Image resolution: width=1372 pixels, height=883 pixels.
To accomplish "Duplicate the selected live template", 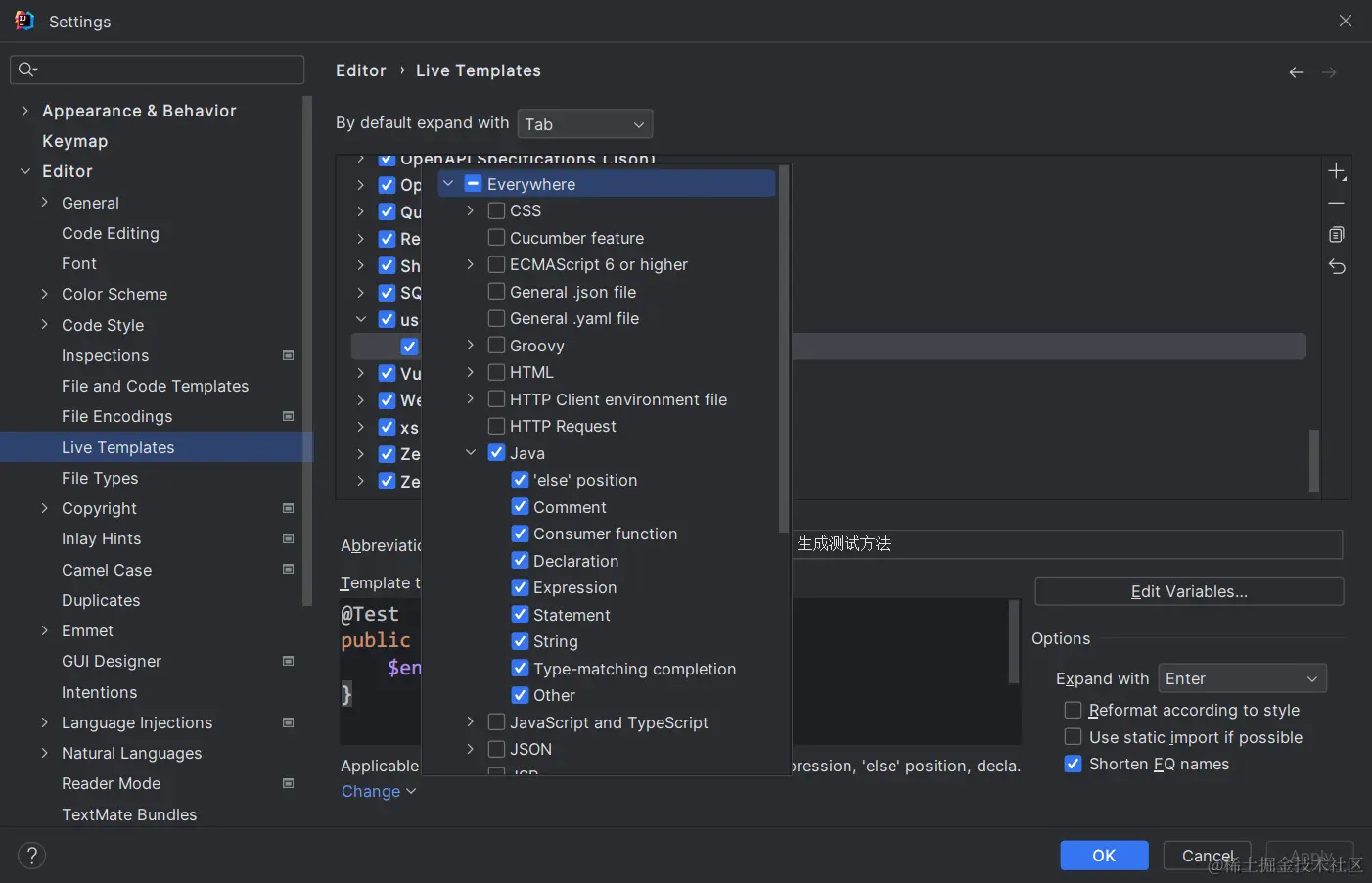I will click(x=1337, y=235).
